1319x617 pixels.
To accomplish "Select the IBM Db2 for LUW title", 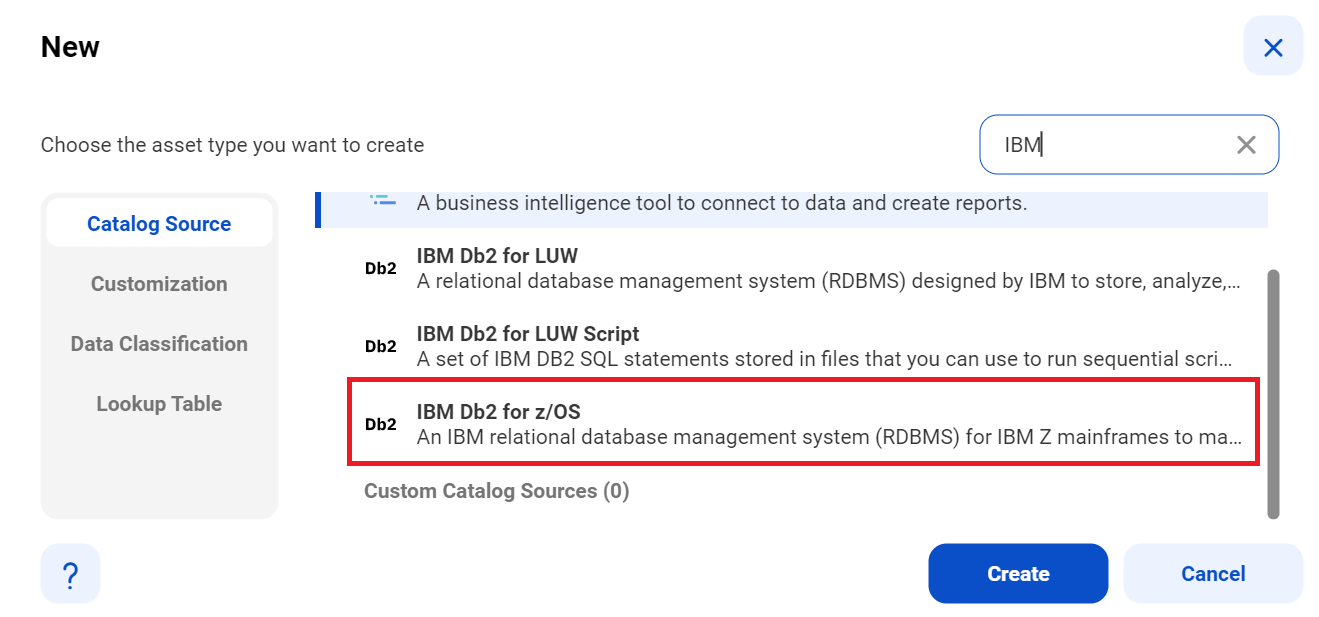I will 497,256.
